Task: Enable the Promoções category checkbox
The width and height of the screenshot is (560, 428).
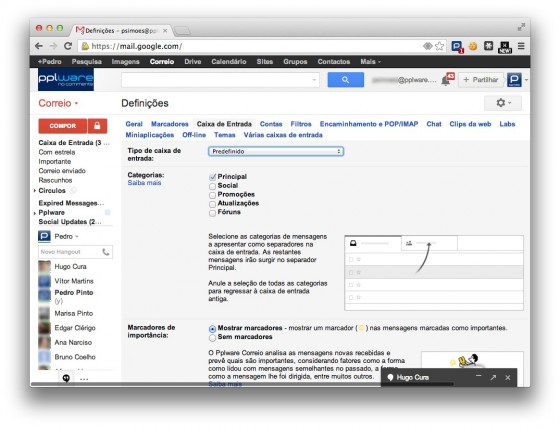Action: pyautogui.click(x=212, y=195)
